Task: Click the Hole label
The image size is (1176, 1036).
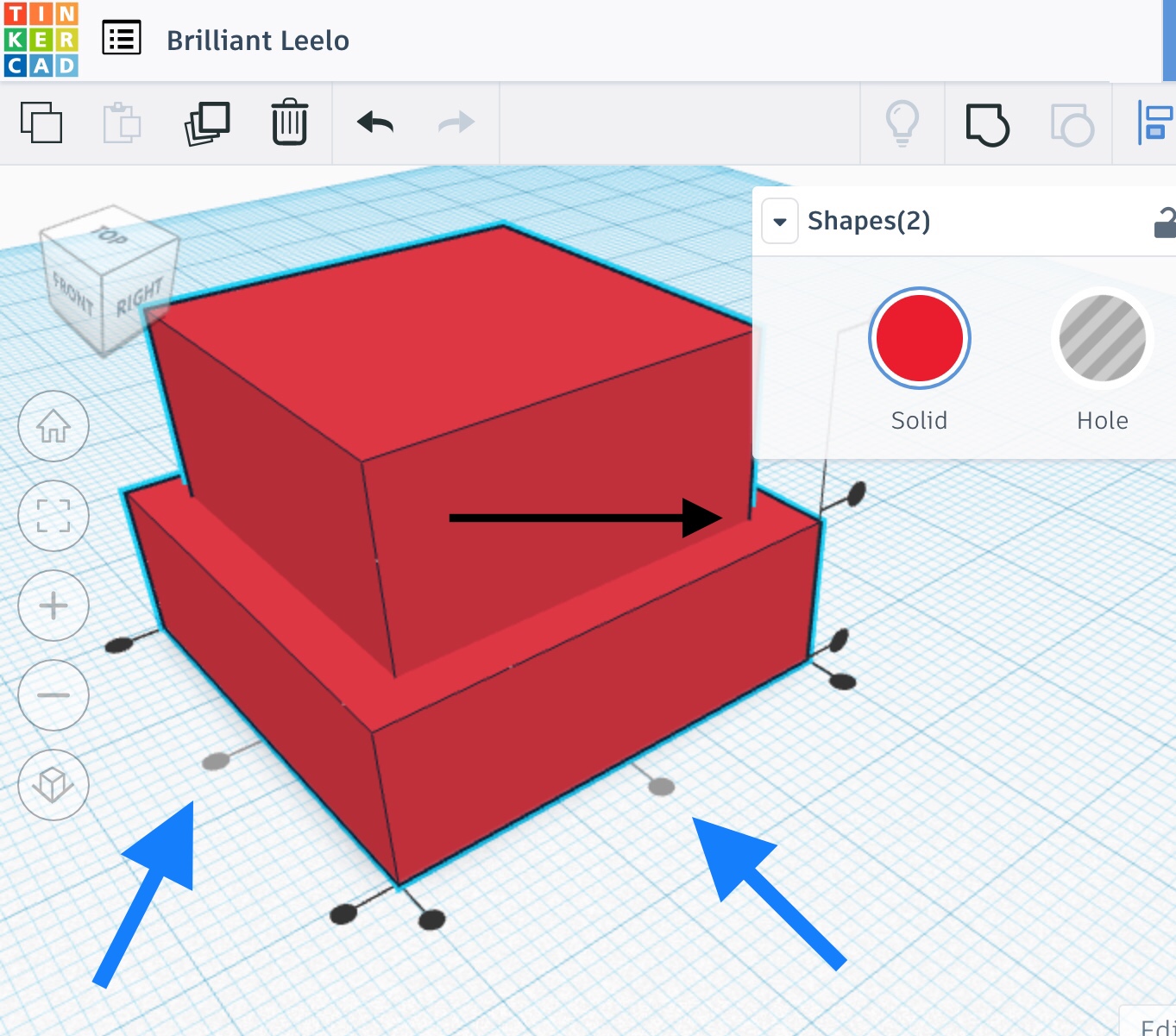Action: point(1102,420)
